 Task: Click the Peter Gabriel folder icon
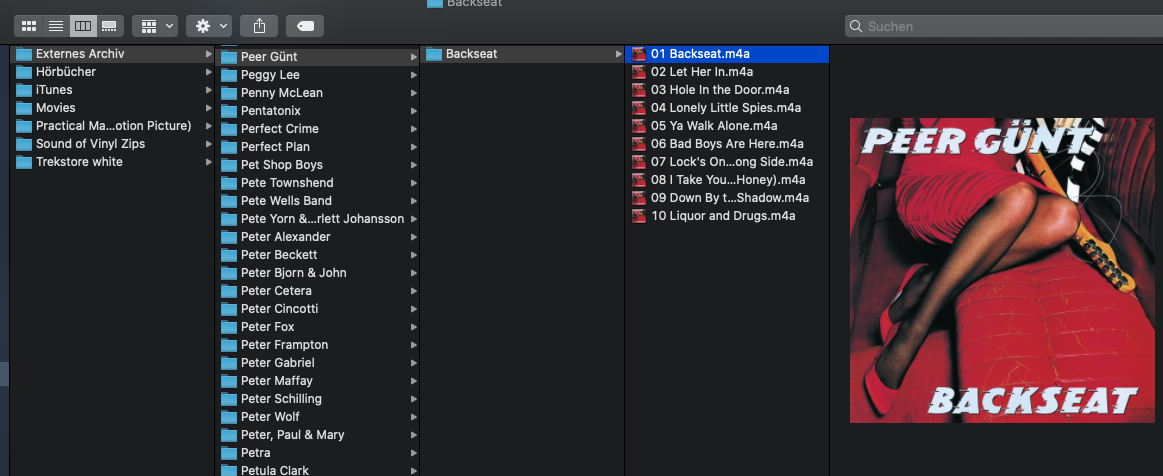[x=228, y=363]
